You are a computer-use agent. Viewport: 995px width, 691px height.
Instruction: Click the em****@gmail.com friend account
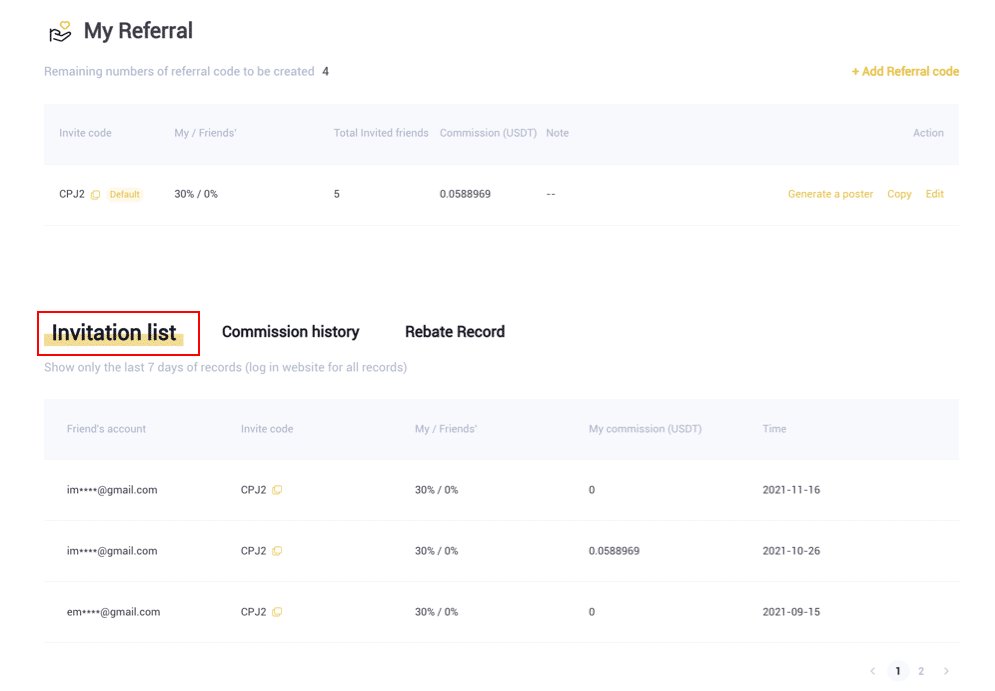click(x=113, y=612)
